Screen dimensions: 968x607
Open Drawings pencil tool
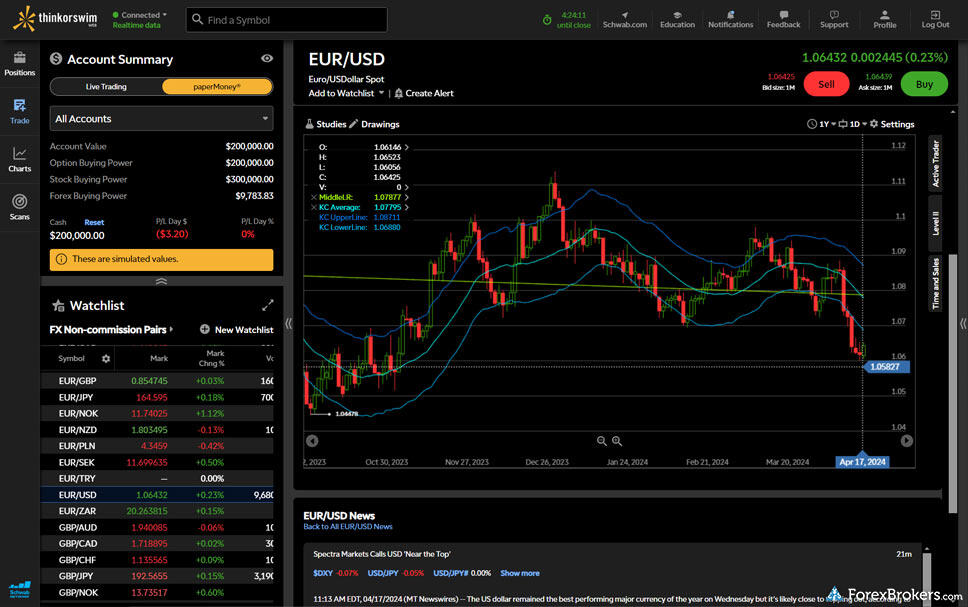point(354,124)
